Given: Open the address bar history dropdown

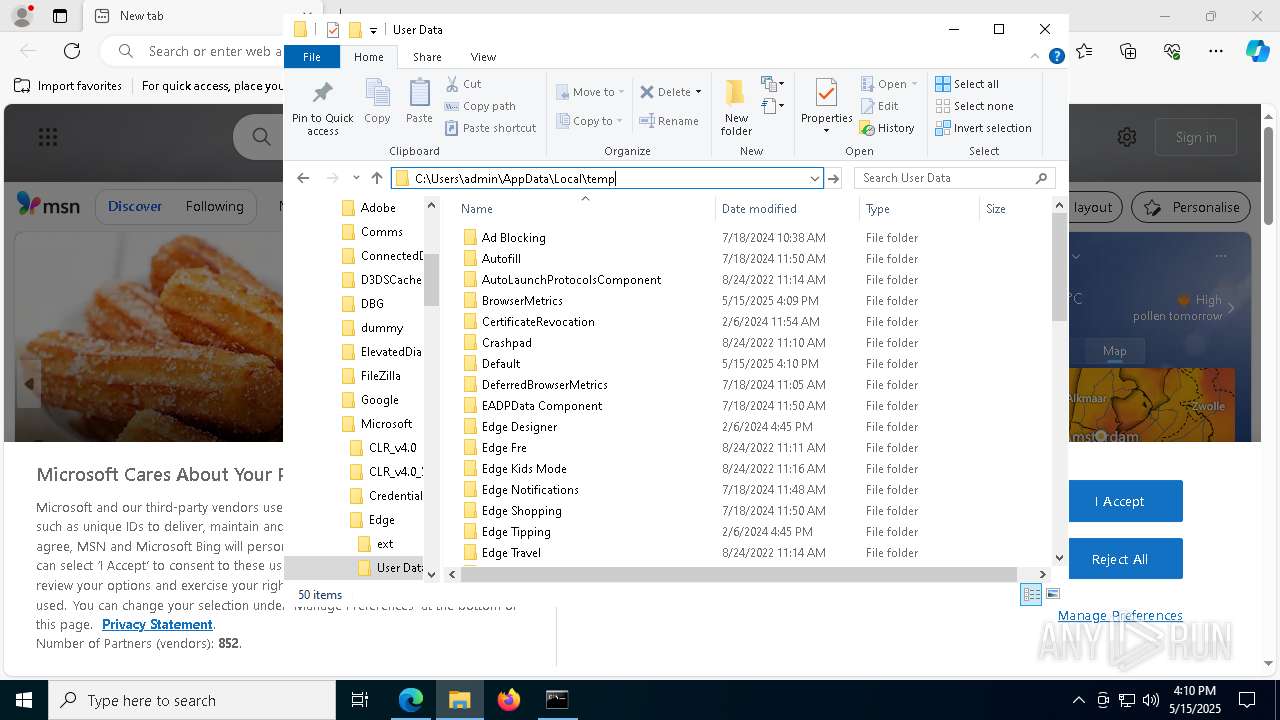Looking at the screenshot, I should pos(814,178).
